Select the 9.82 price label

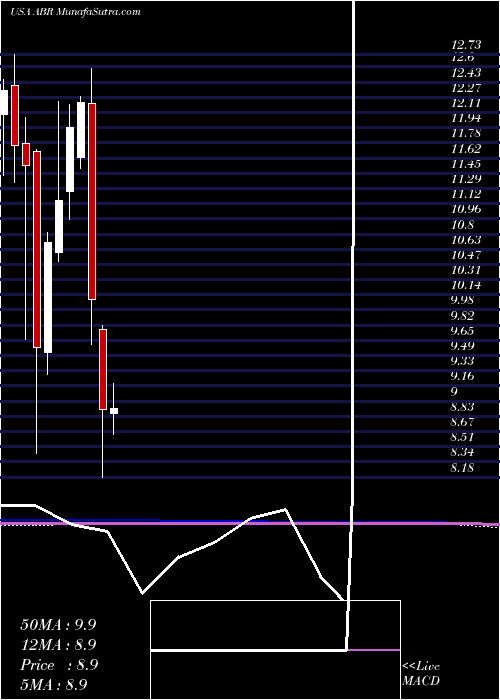coord(462,316)
